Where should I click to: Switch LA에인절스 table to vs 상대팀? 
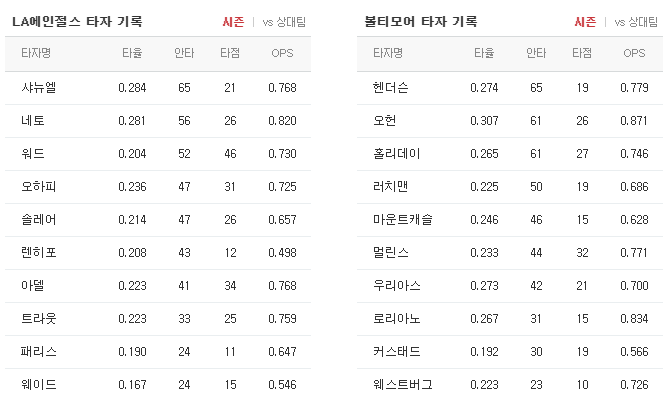(x=284, y=22)
